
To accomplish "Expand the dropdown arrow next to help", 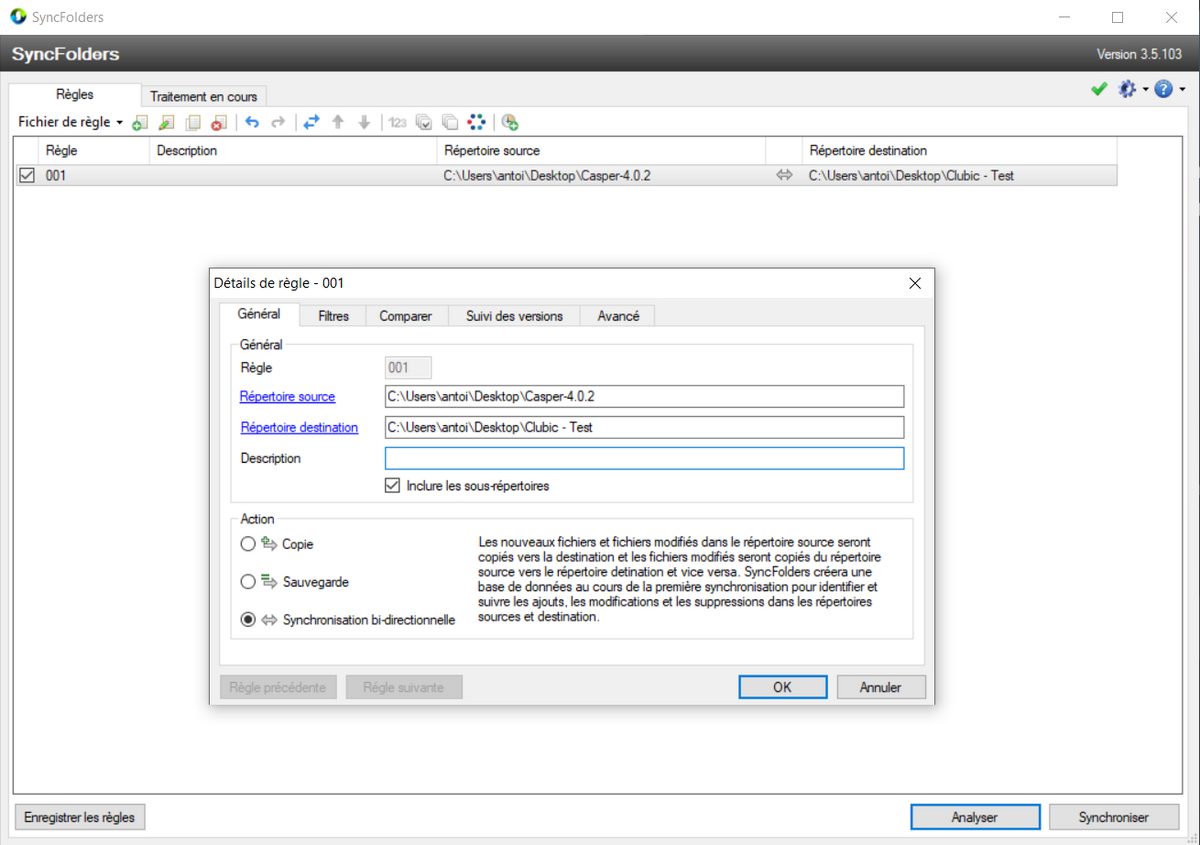I will click(1182, 90).
